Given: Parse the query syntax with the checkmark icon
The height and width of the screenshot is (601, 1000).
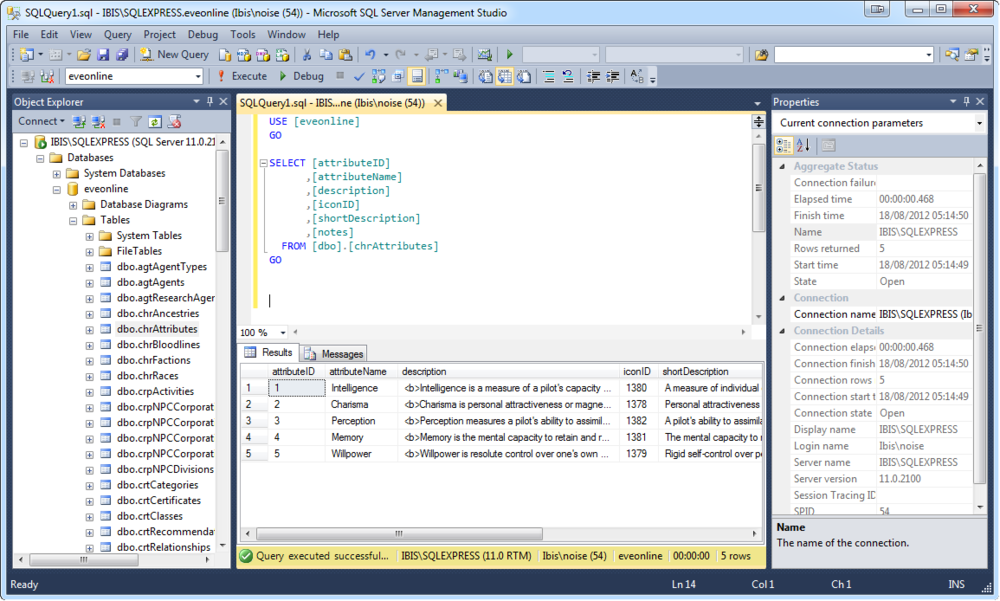Looking at the screenshot, I should (358, 77).
